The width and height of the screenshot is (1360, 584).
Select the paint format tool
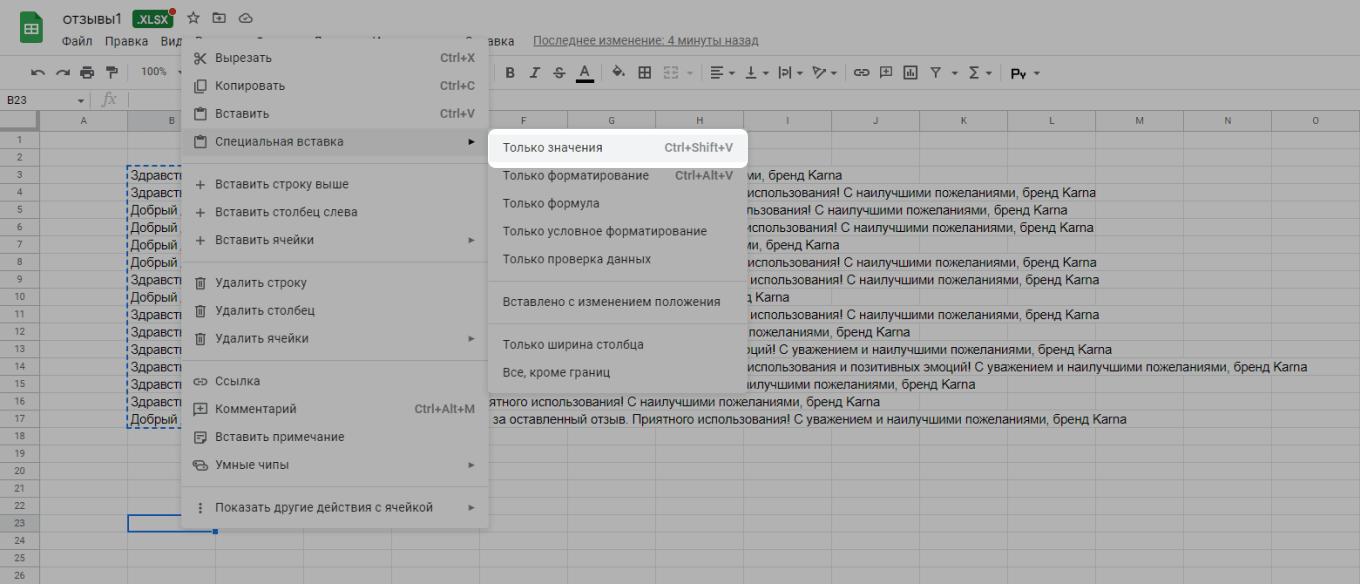click(112, 72)
